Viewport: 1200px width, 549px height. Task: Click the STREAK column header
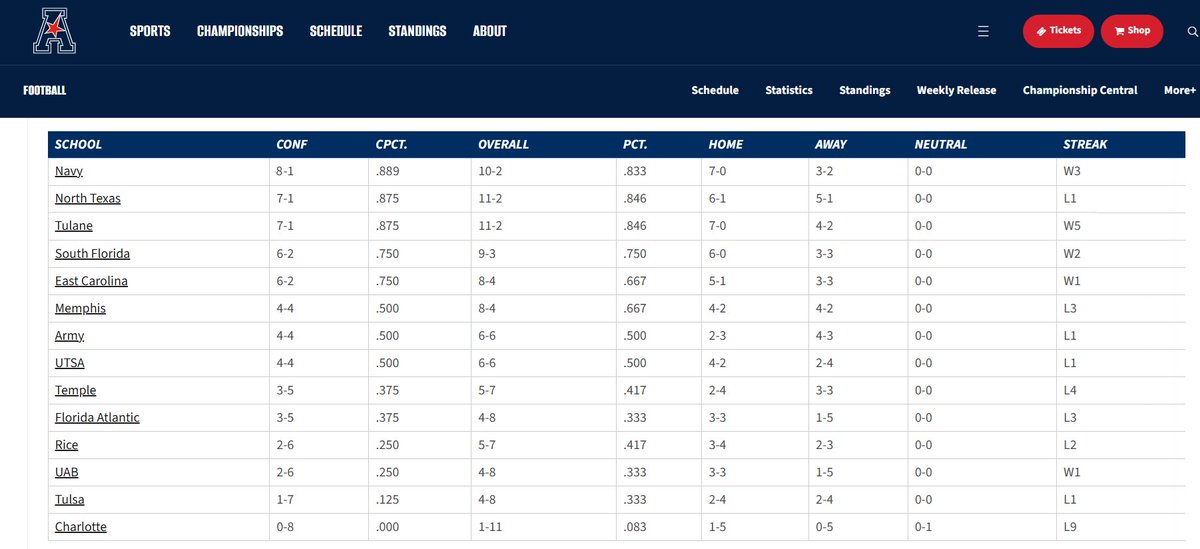(x=1085, y=144)
